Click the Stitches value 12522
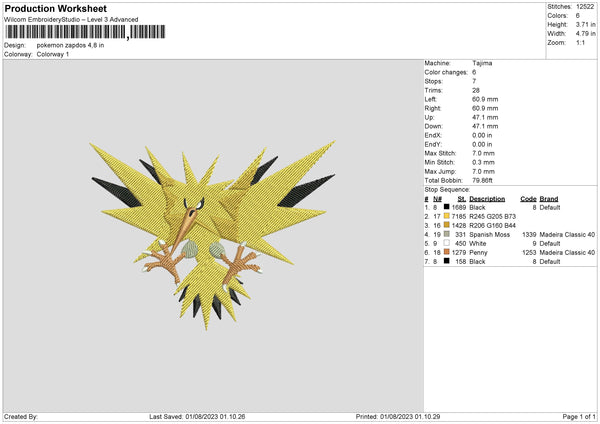Viewport: 600px width, 424px height. pos(585,7)
